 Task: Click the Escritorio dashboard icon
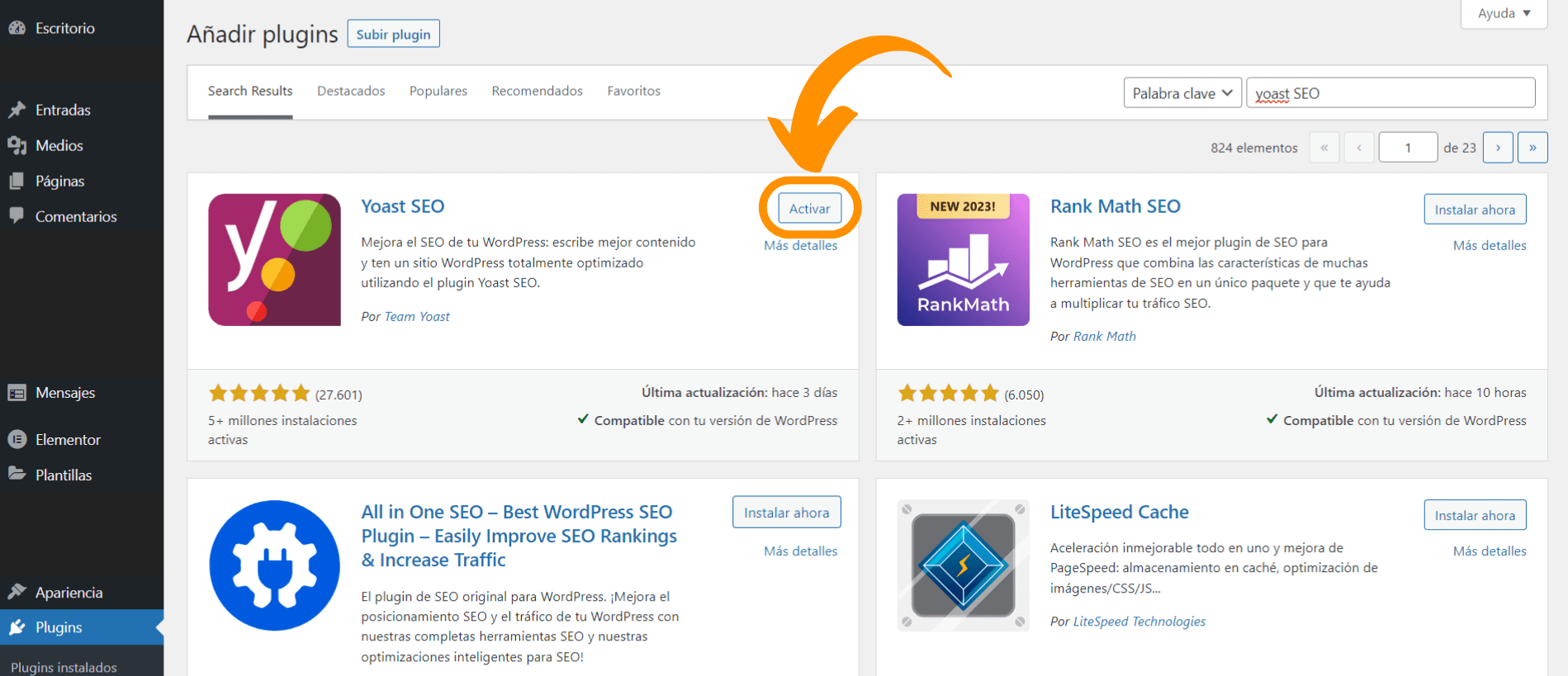click(17, 28)
